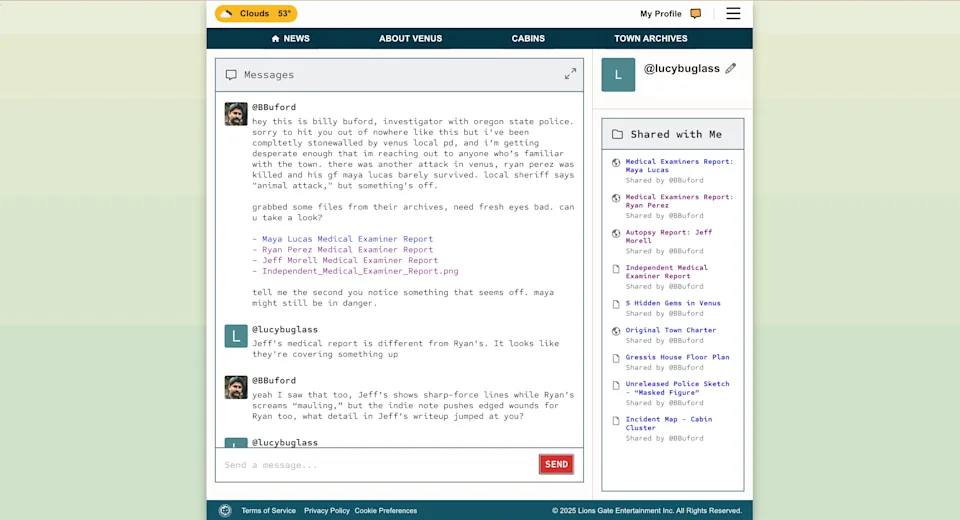
Task: Expand the Messages panel to fullscreen
Action: [570, 74]
